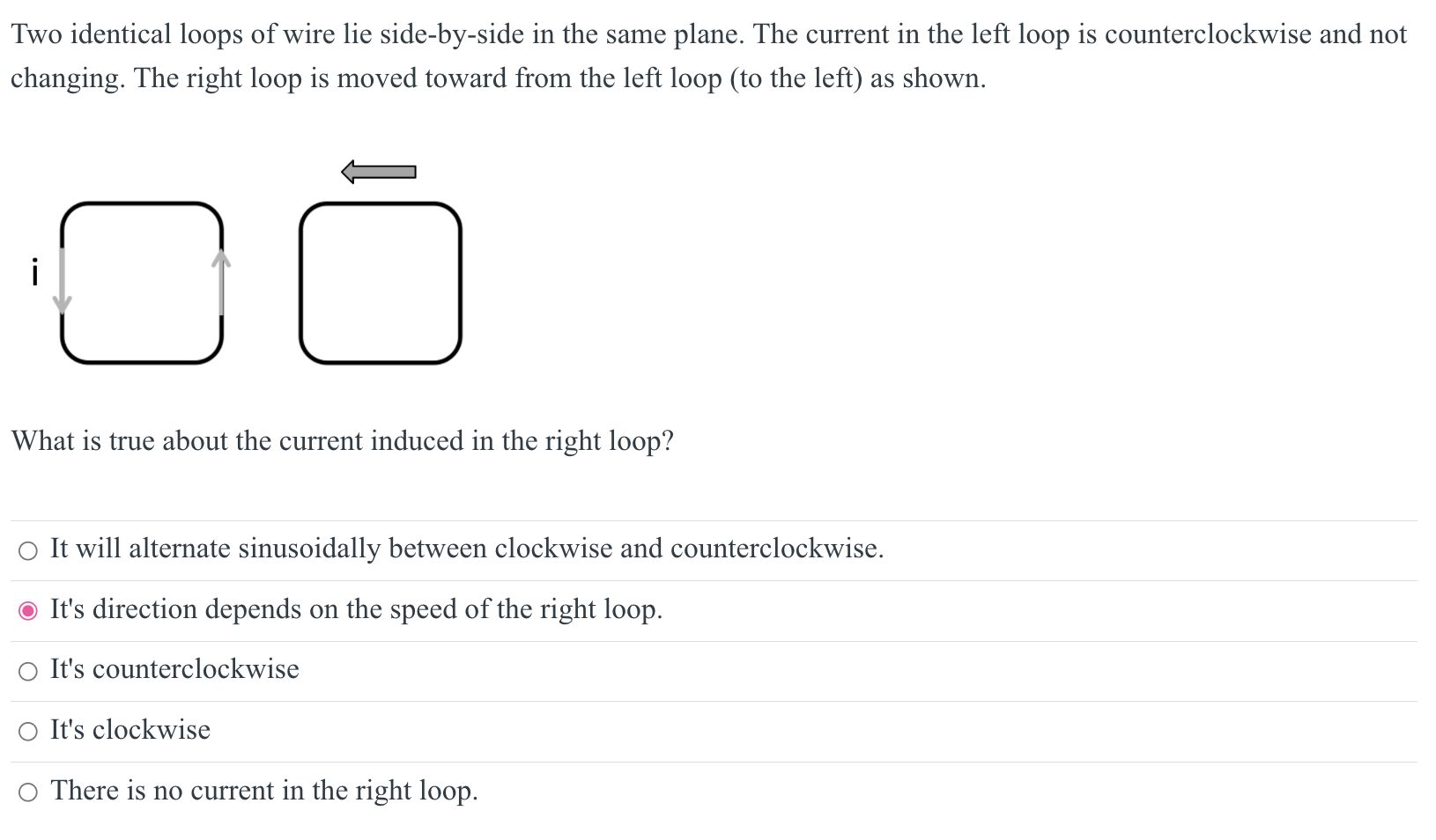
Task: Click the 'It's counterclockwise' answer text label
Action: click(174, 670)
